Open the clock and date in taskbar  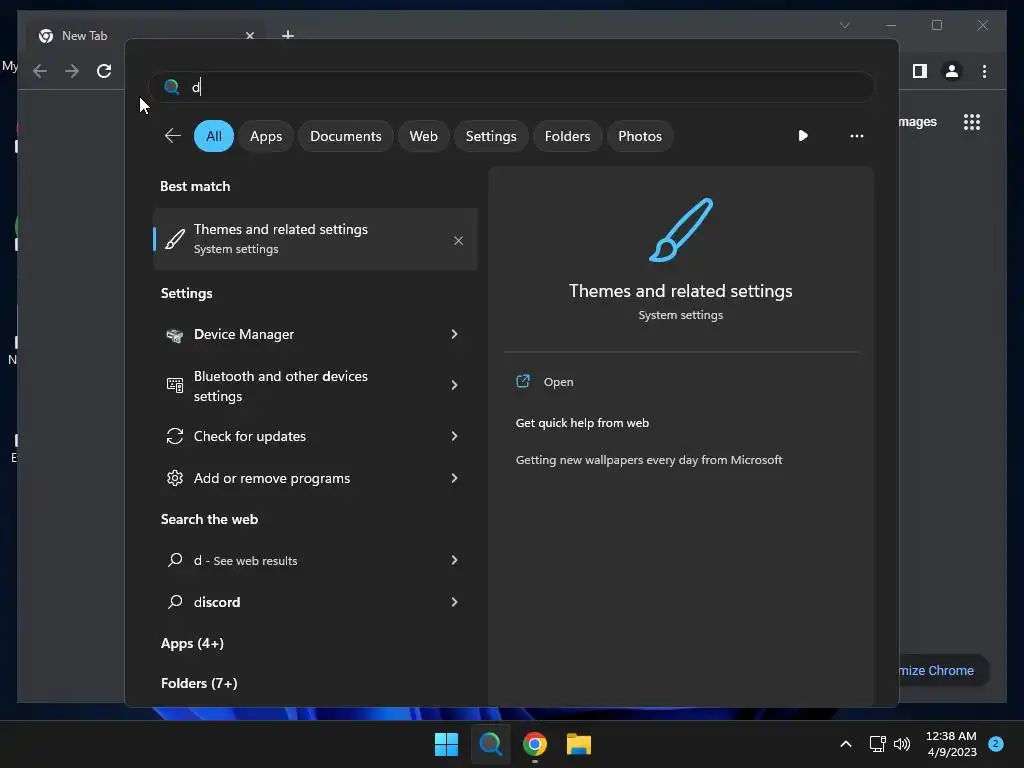tap(952, 744)
